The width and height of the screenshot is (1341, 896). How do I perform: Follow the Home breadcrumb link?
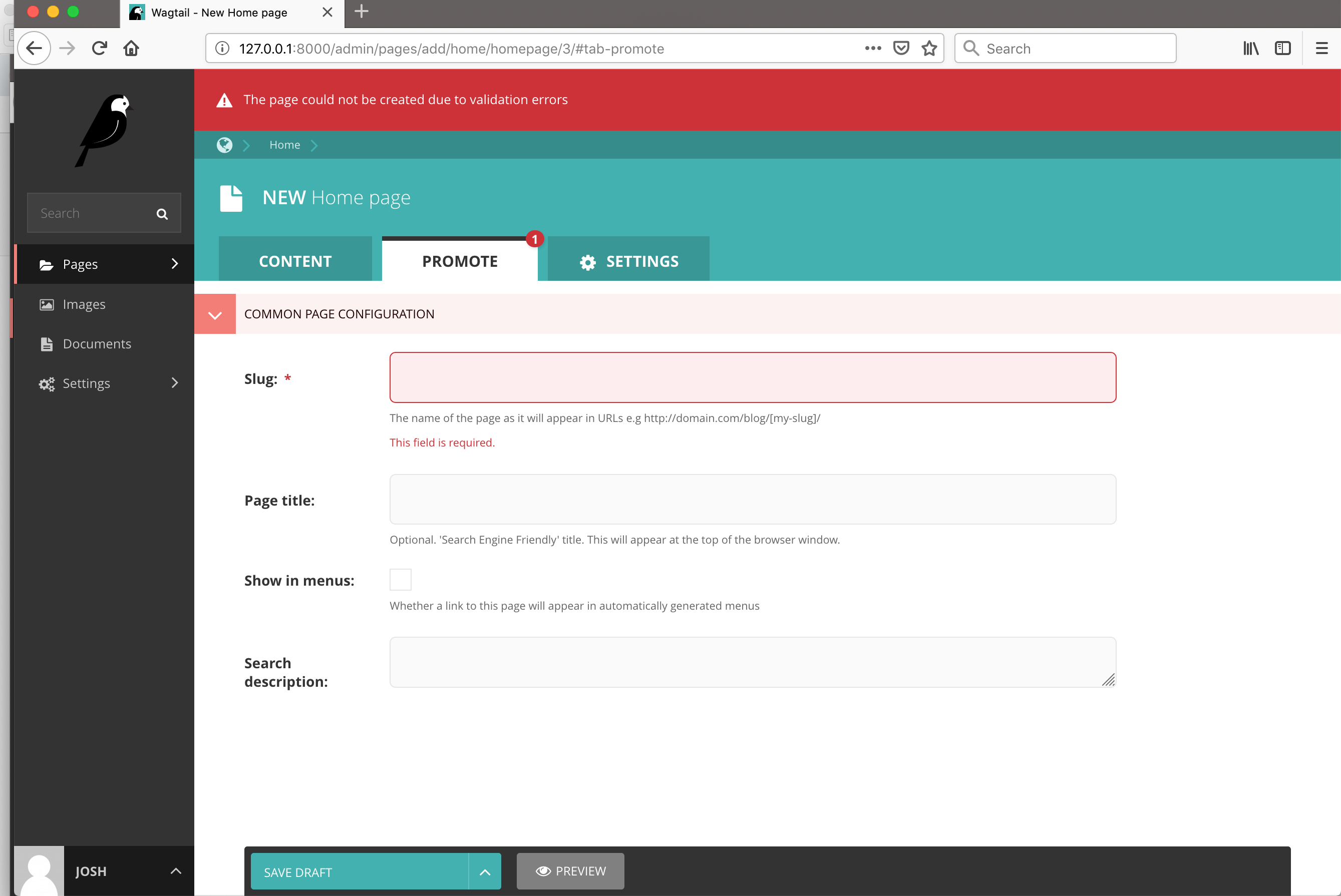pos(284,145)
